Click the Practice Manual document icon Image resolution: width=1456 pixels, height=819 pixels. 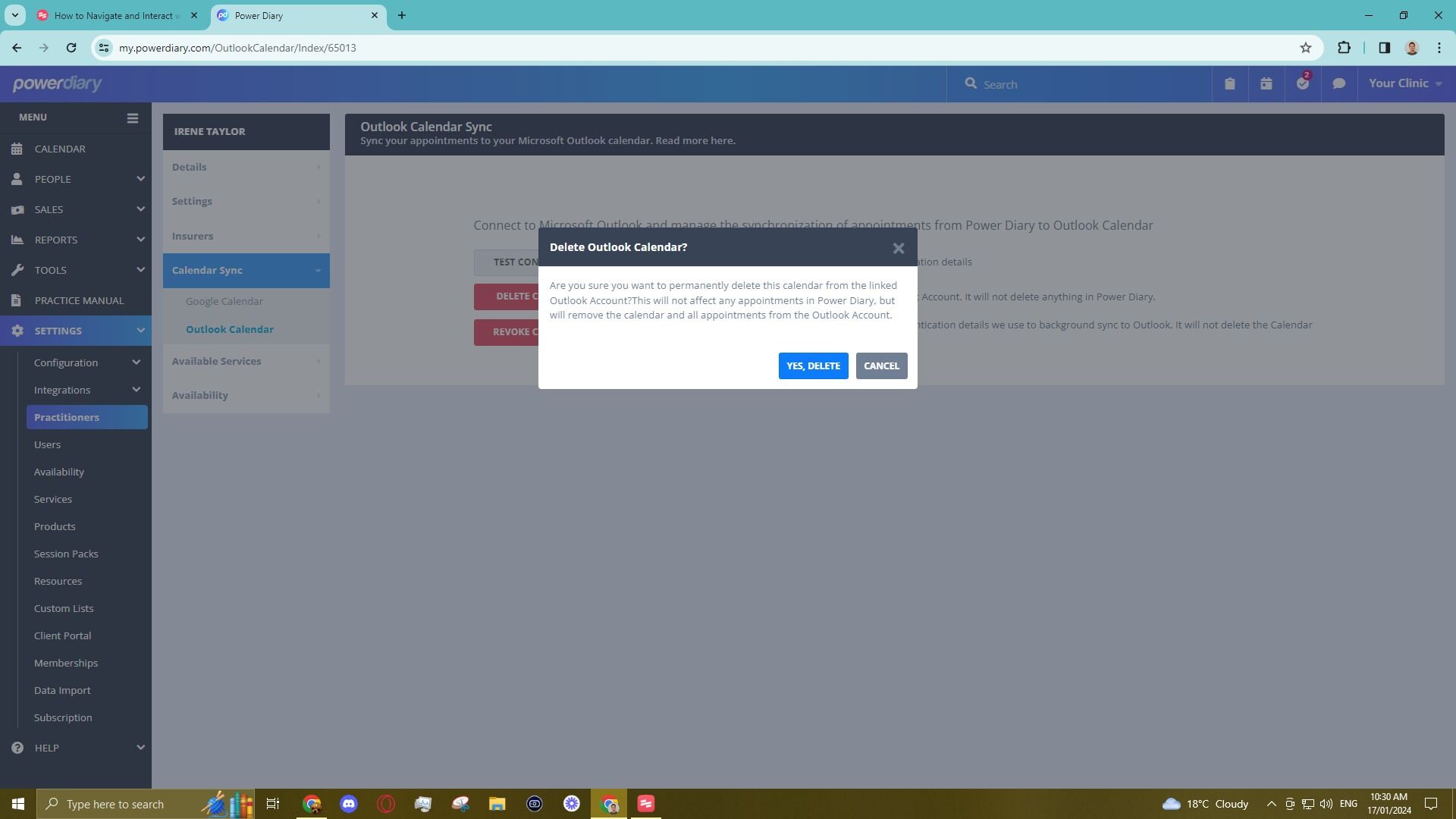click(17, 300)
